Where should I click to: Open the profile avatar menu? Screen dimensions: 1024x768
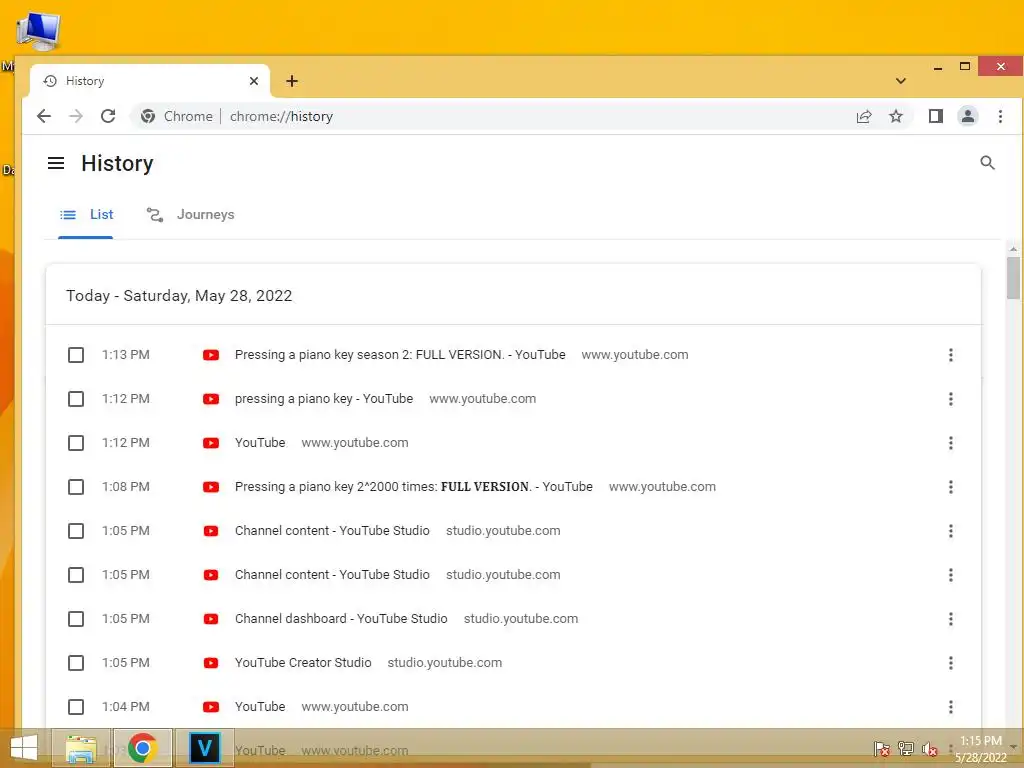click(x=967, y=116)
